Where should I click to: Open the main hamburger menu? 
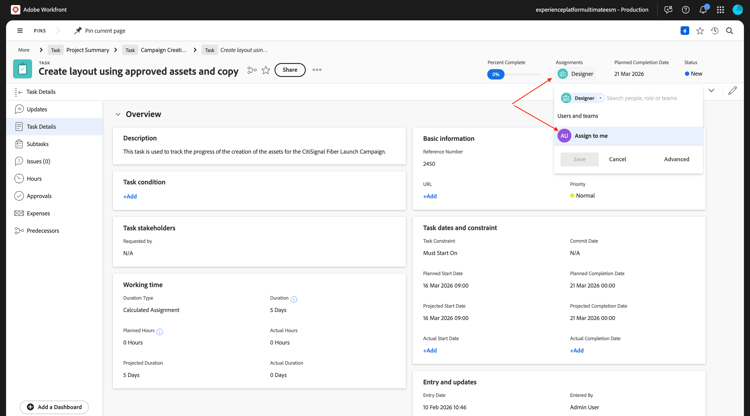click(x=20, y=31)
